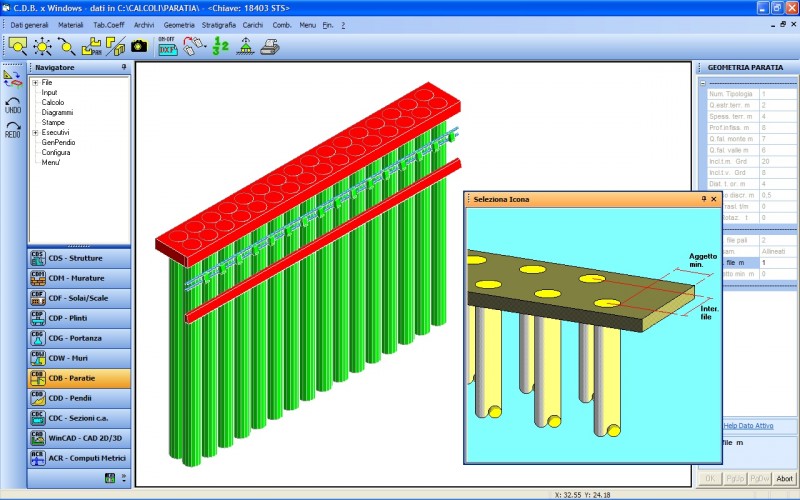Pin the Seleziona Icona floating panel
Image resolution: width=800 pixels, height=500 pixels.
click(x=704, y=199)
